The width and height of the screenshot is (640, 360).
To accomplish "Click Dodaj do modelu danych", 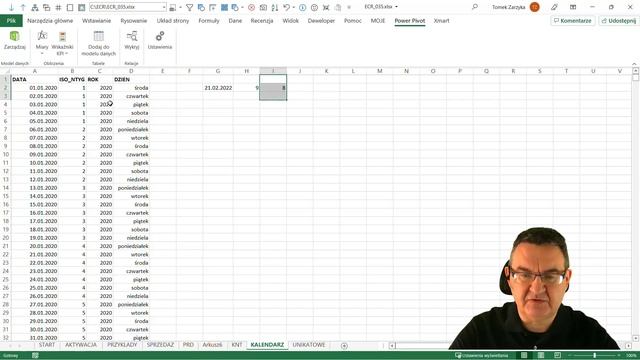I will [98, 43].
